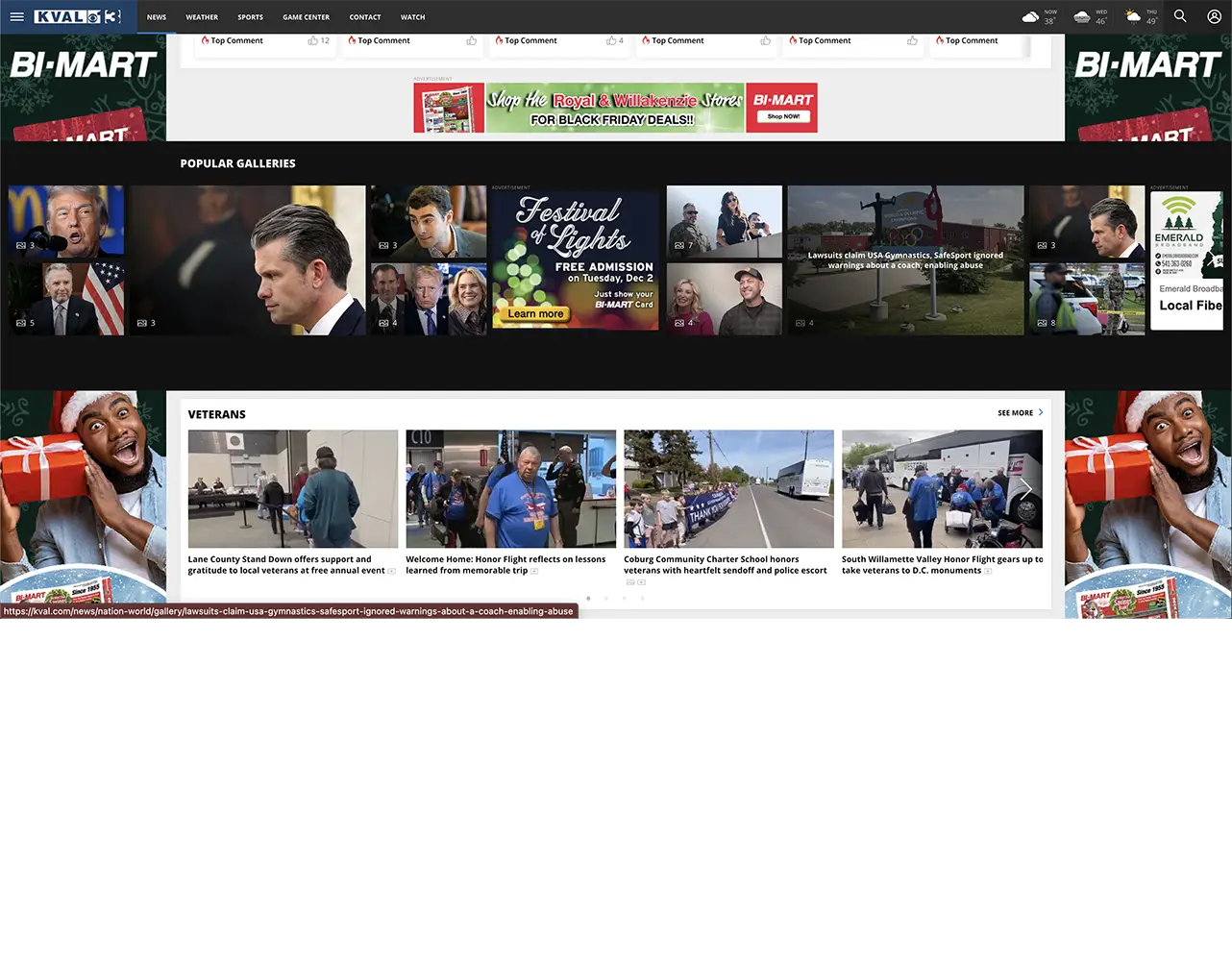The width and height of the screenshot is (1232, 961).
Task: Like the Top Comment showing 12 thumbs-up
Action: pos(312,40)
